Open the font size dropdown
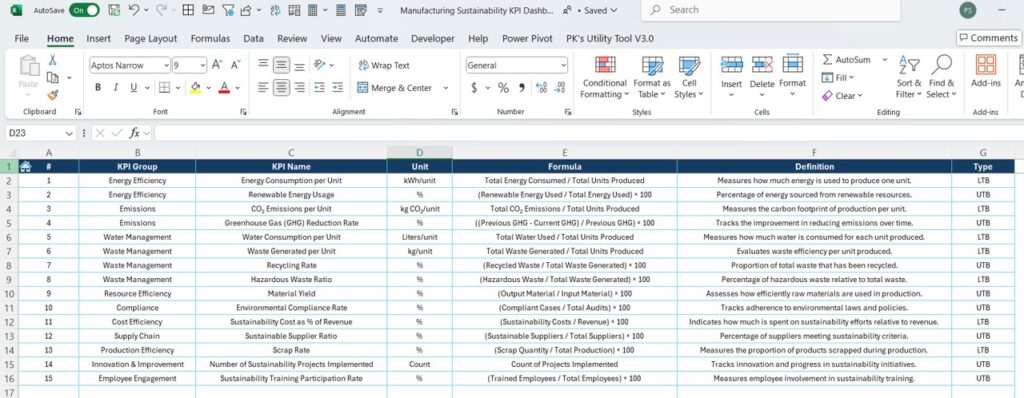 tap(202, 65)
